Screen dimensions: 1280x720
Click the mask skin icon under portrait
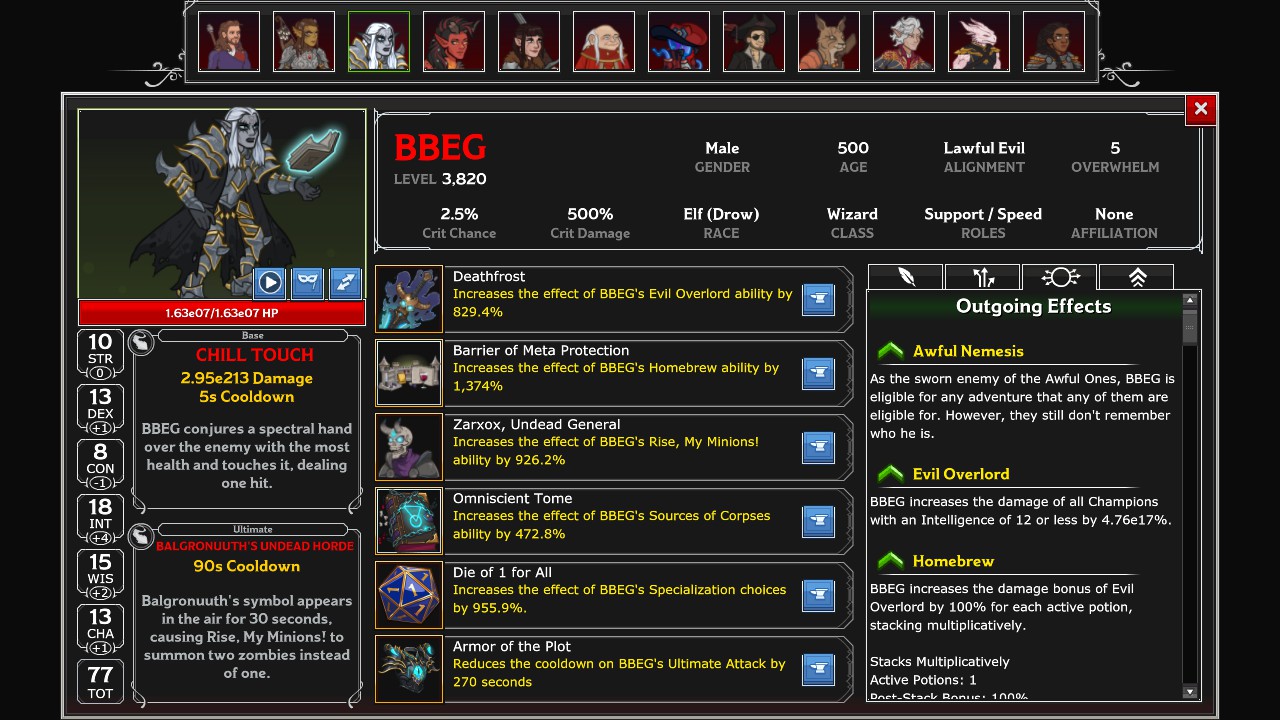tap(308, 283)
